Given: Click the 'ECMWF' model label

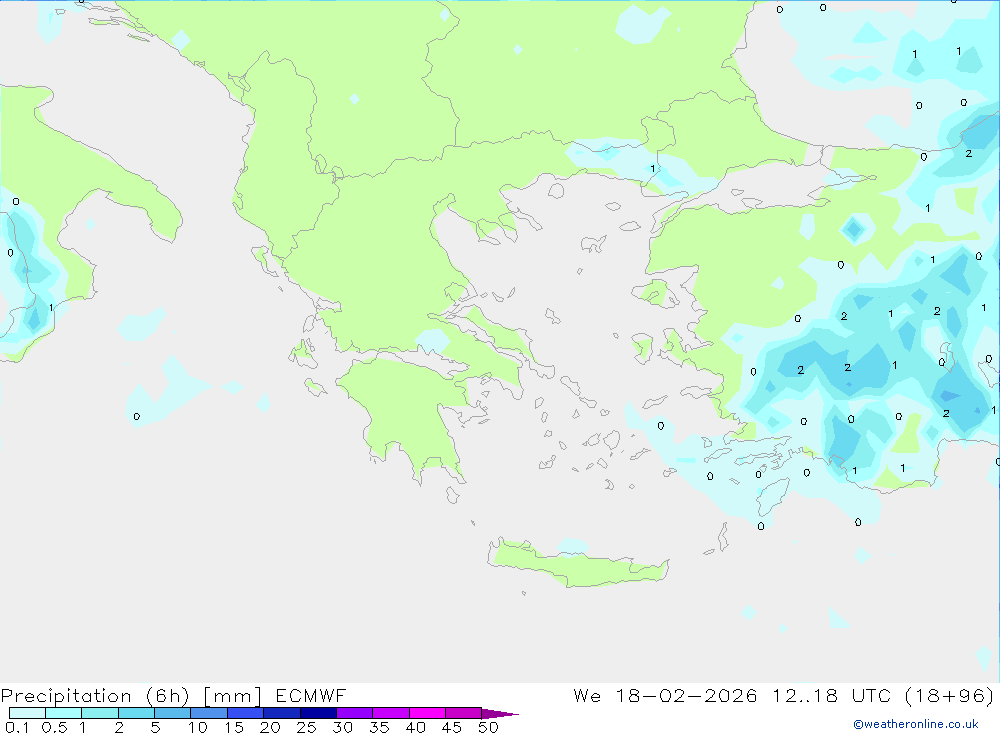Looking at the screenshot, I should [311, 695].
